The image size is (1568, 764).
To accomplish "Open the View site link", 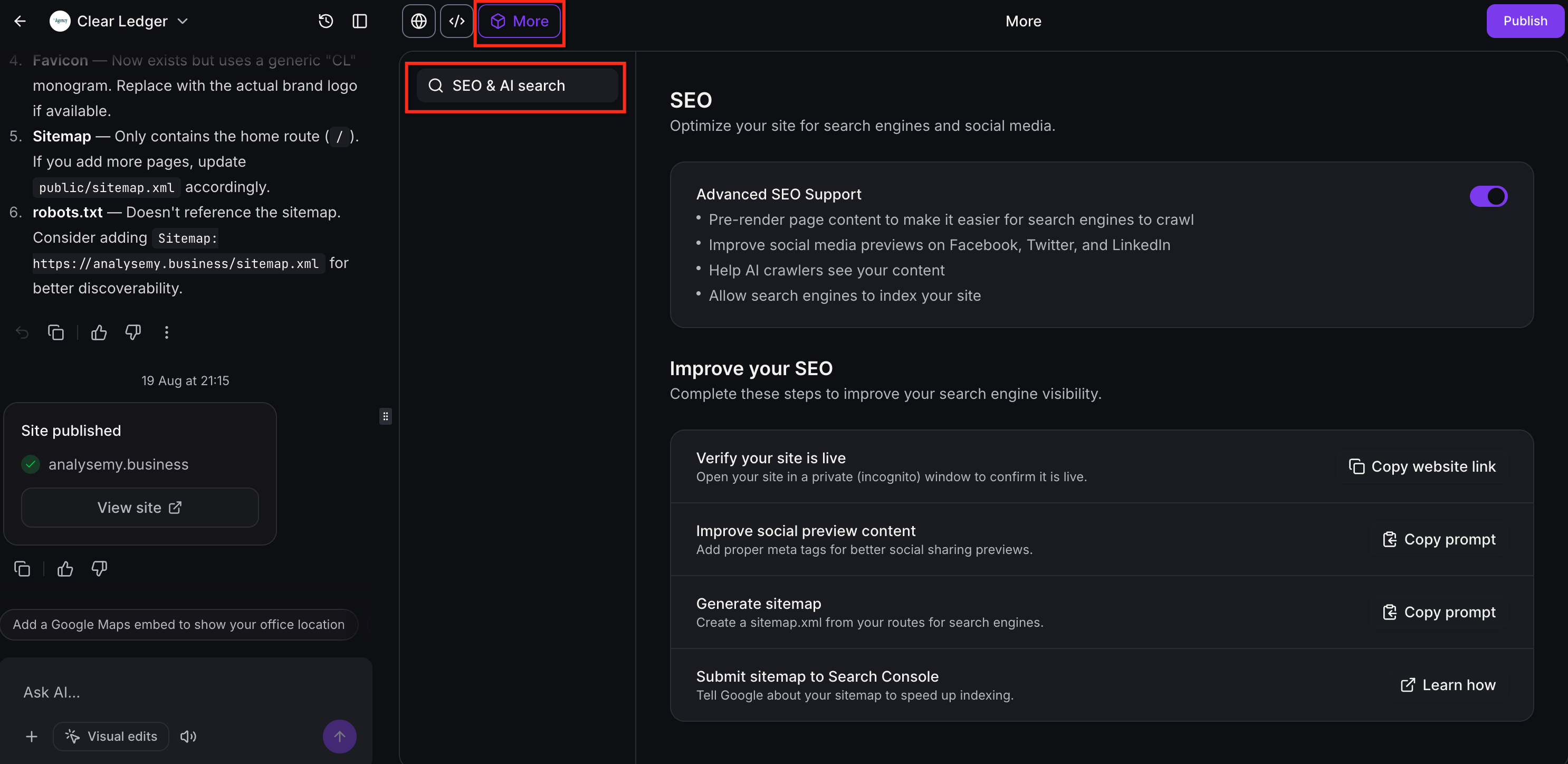I will click(x=139, y=508).
